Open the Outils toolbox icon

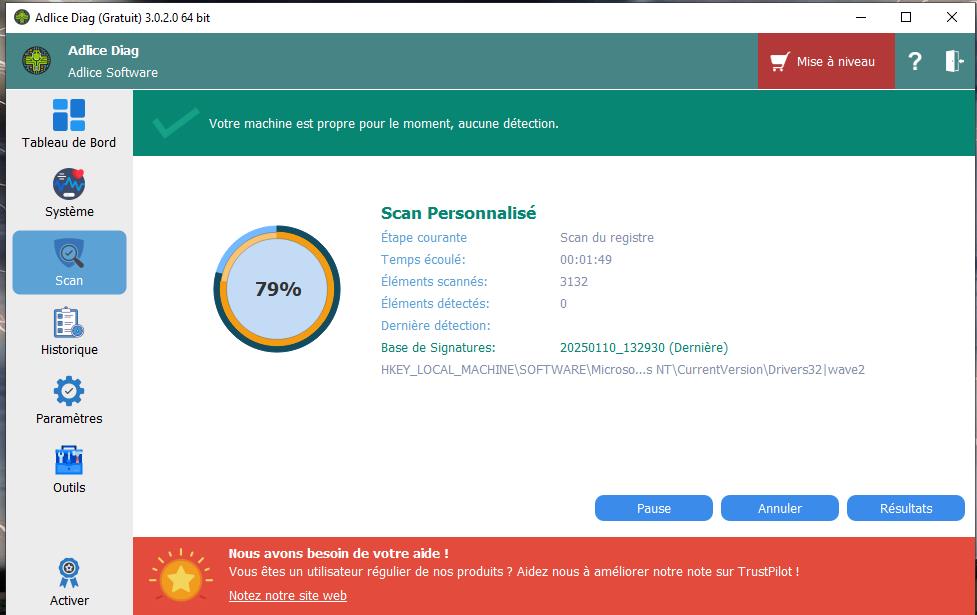tap(69, 460)
